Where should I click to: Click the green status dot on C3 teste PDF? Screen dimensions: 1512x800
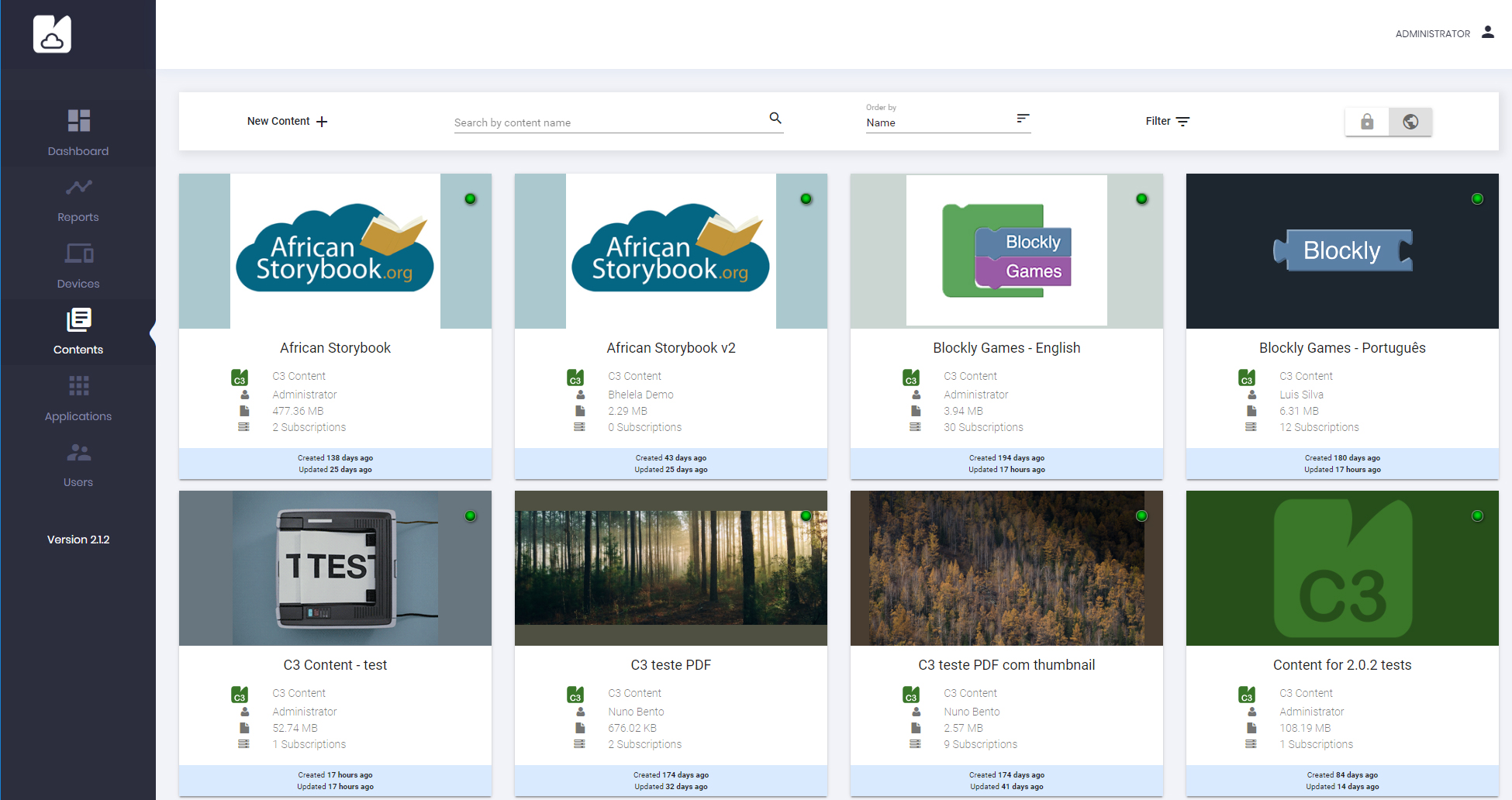pos(806,516)
